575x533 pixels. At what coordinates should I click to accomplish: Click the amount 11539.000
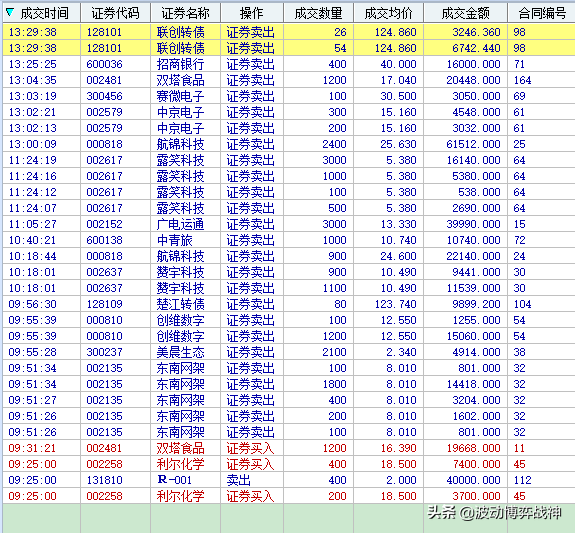coord(473,288)
